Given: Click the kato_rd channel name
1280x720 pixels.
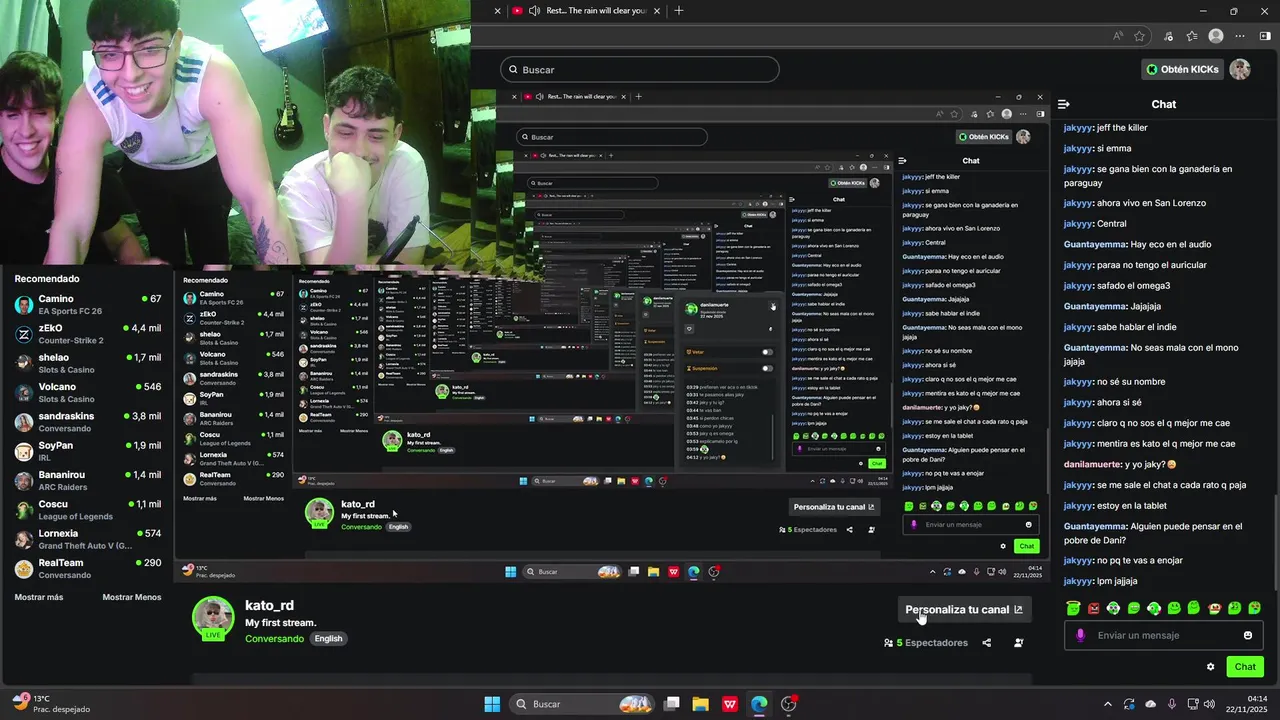Looking at the screenshot, I should click(269, 605).
